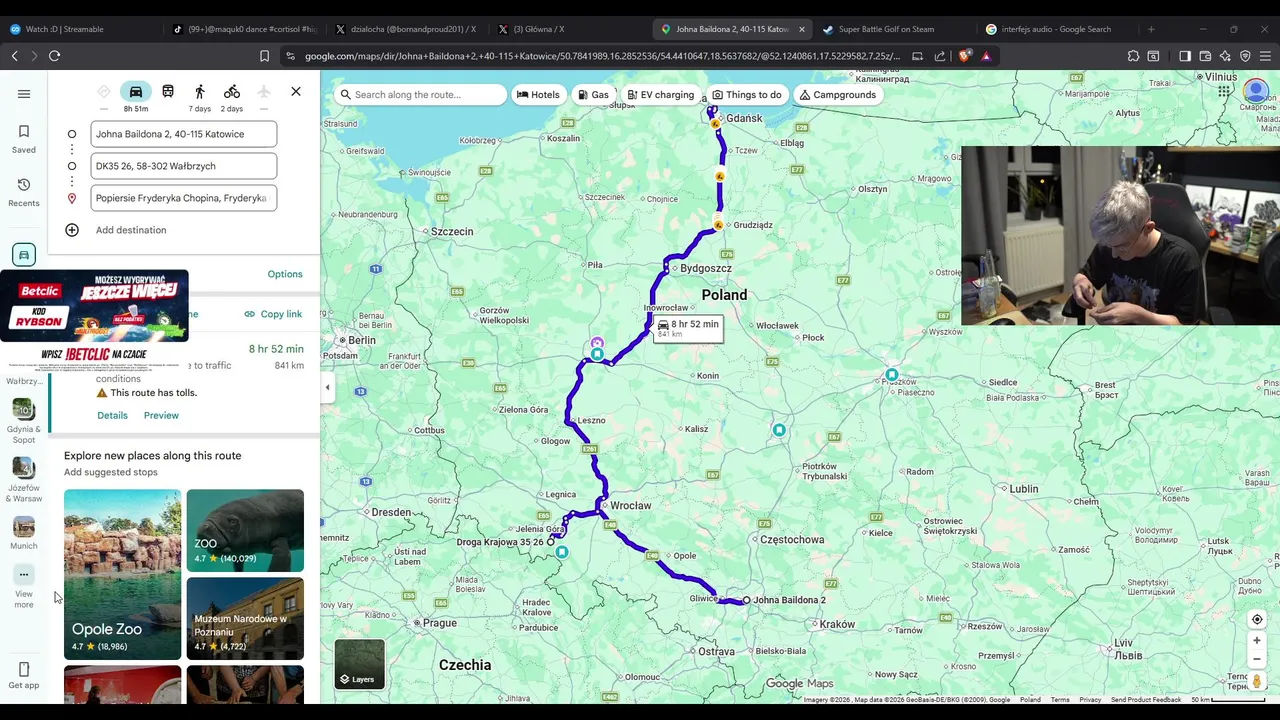Open browser Extensions puzzle icon

(x=1133, y=56)
